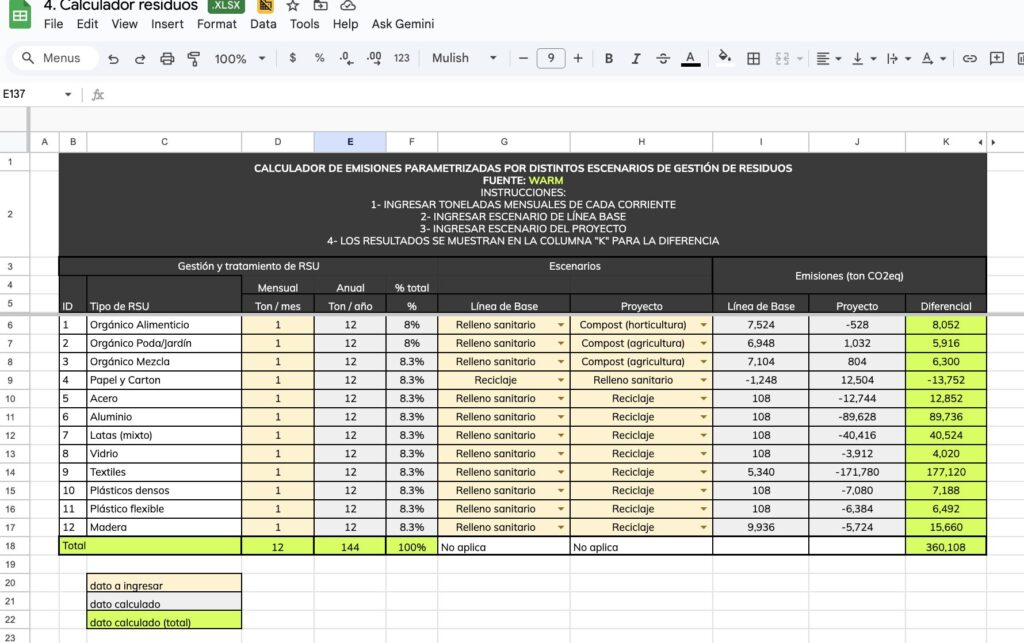Open the borders tool

point(753,58)
